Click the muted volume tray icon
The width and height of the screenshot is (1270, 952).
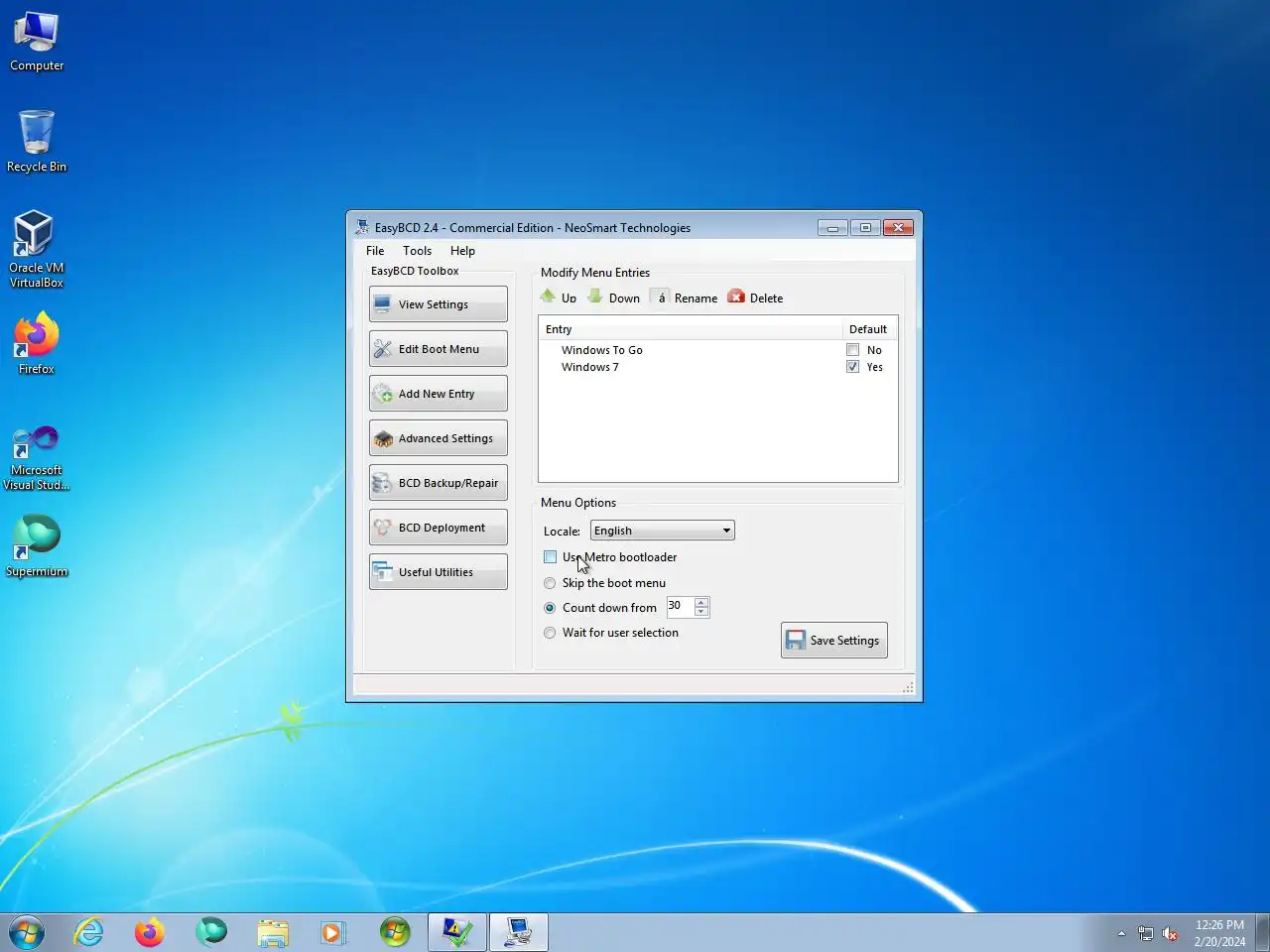(1171, 933)
